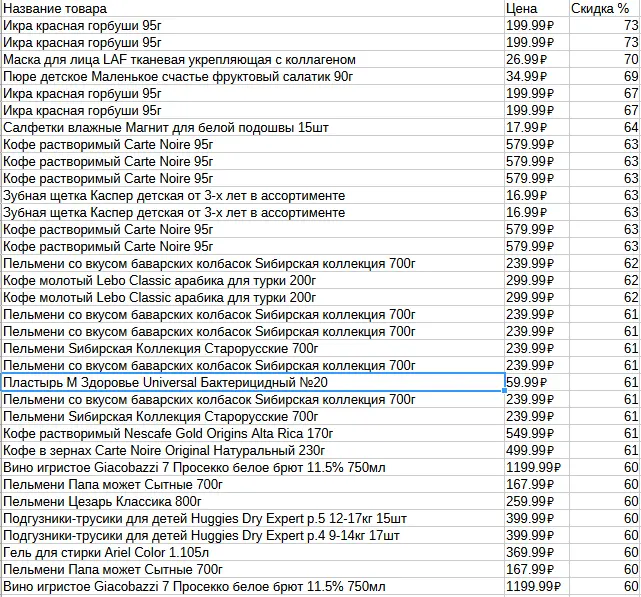Select discount value 69
The image size is (641, 597).
(x=605, y=76)
